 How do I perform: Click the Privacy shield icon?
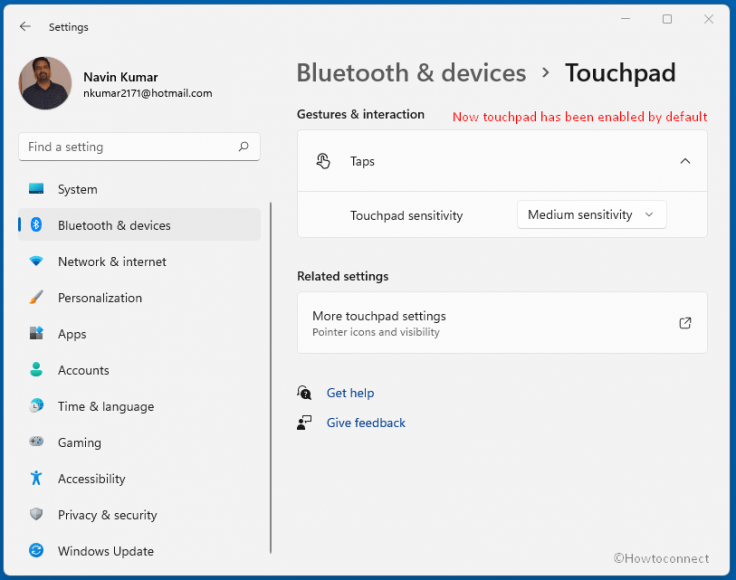click(x=36, y=514)
